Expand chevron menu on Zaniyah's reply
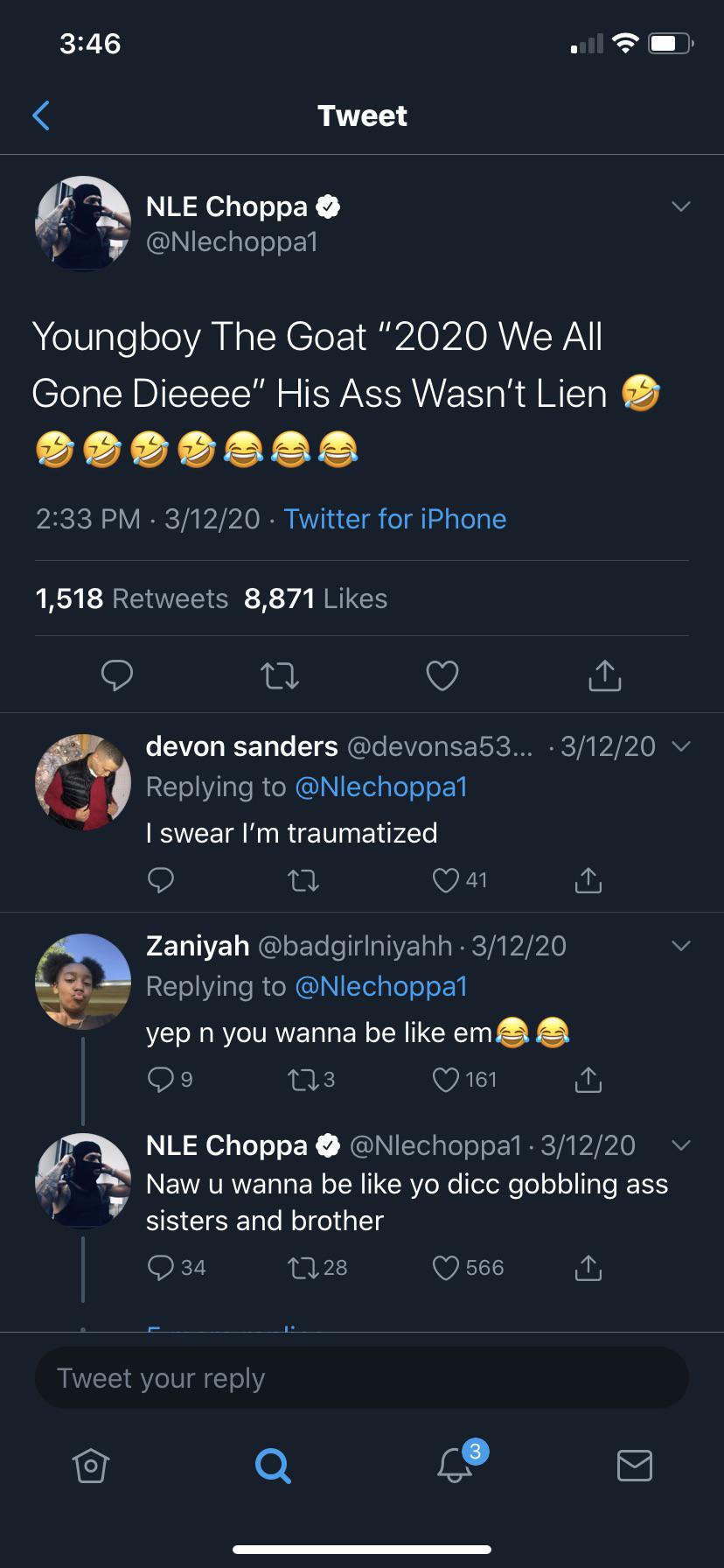Viewport: 724px width, 1568px height. pos(680,946)
